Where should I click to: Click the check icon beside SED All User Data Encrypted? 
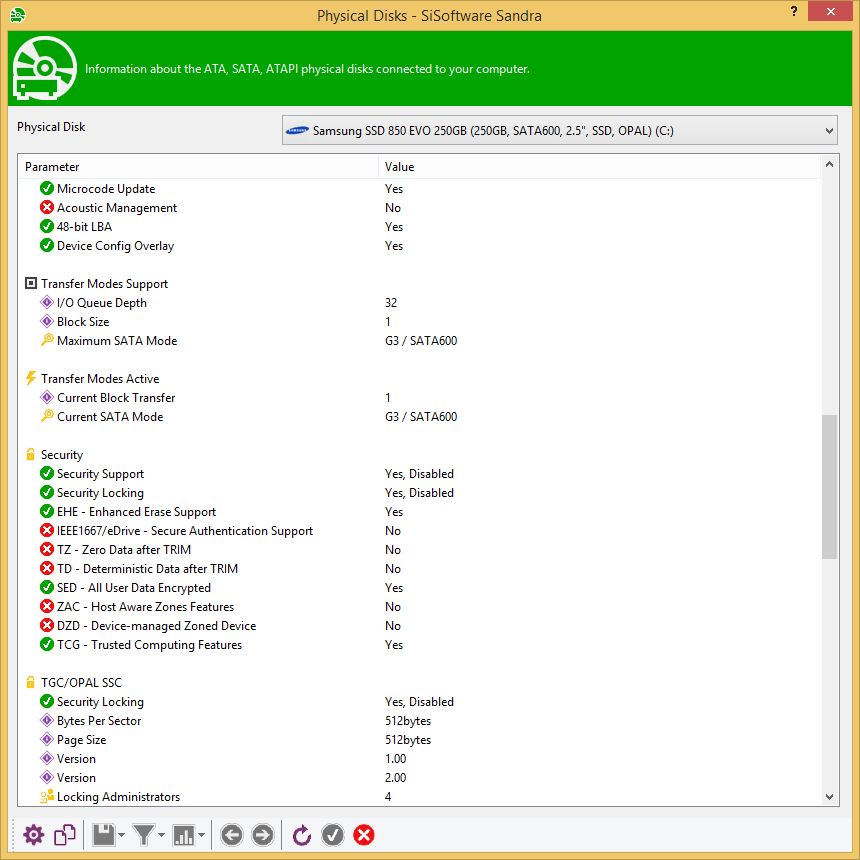point(47,587)
